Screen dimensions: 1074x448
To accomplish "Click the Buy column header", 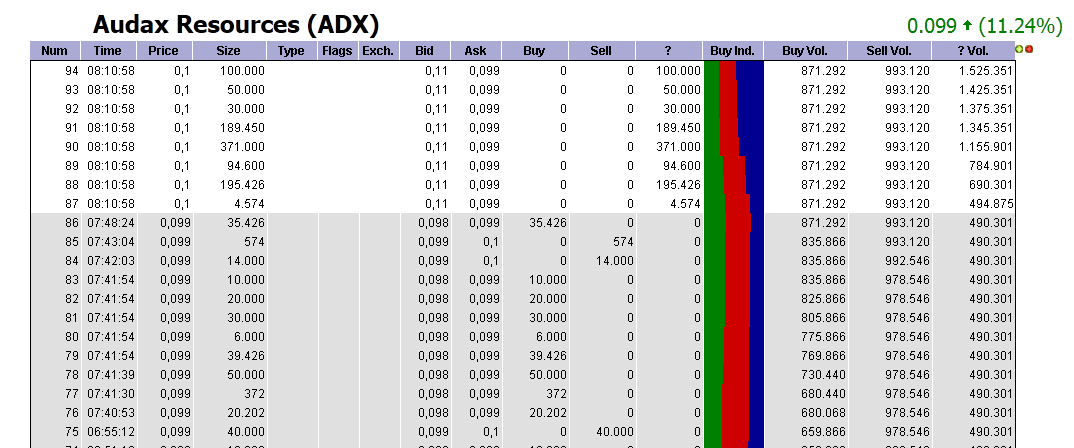I will tap(534, 51).
